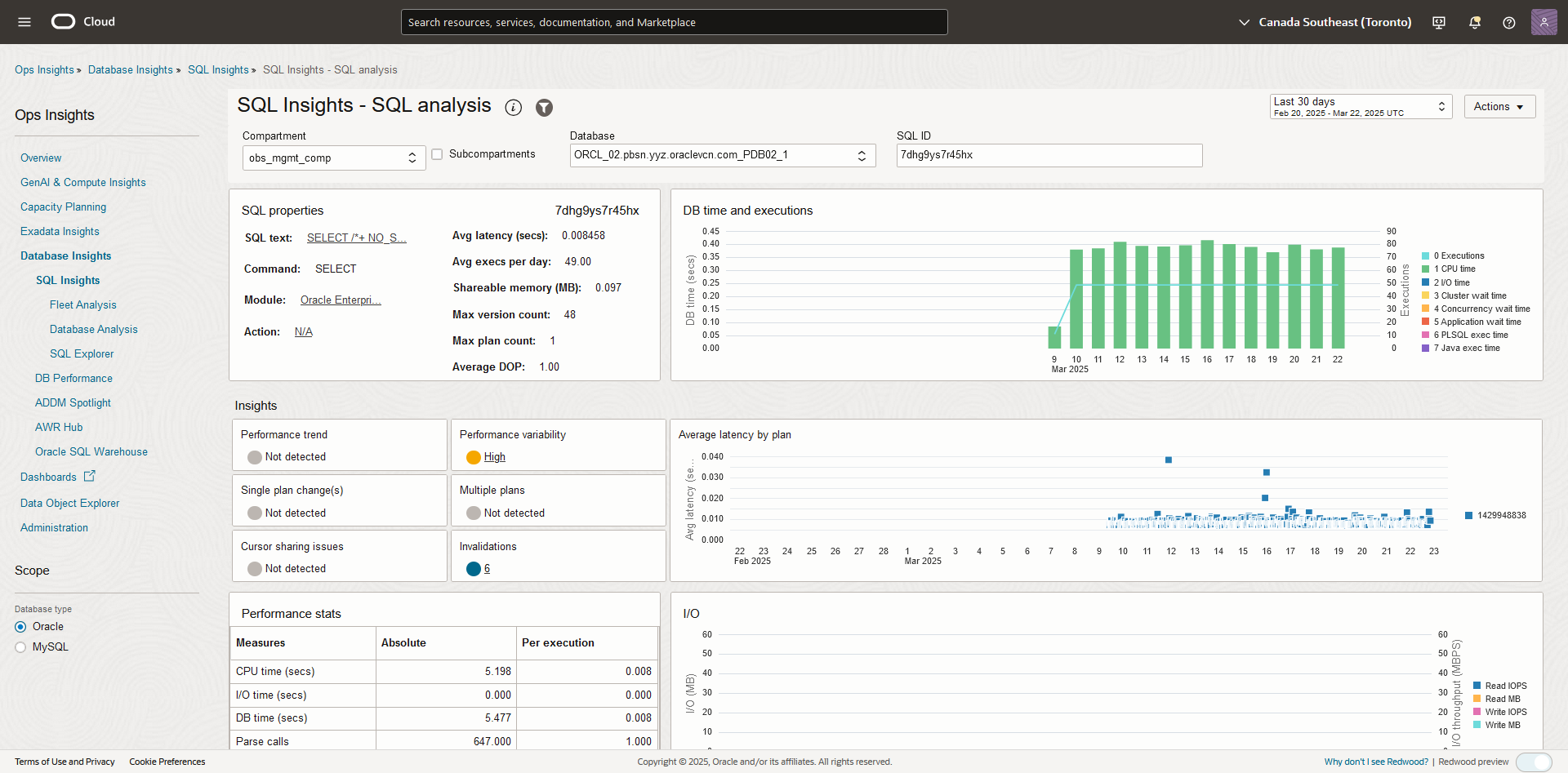Select the Oracle database type radio button
The height and width of the screenshot is (773, 1568).
coord(20,626)
